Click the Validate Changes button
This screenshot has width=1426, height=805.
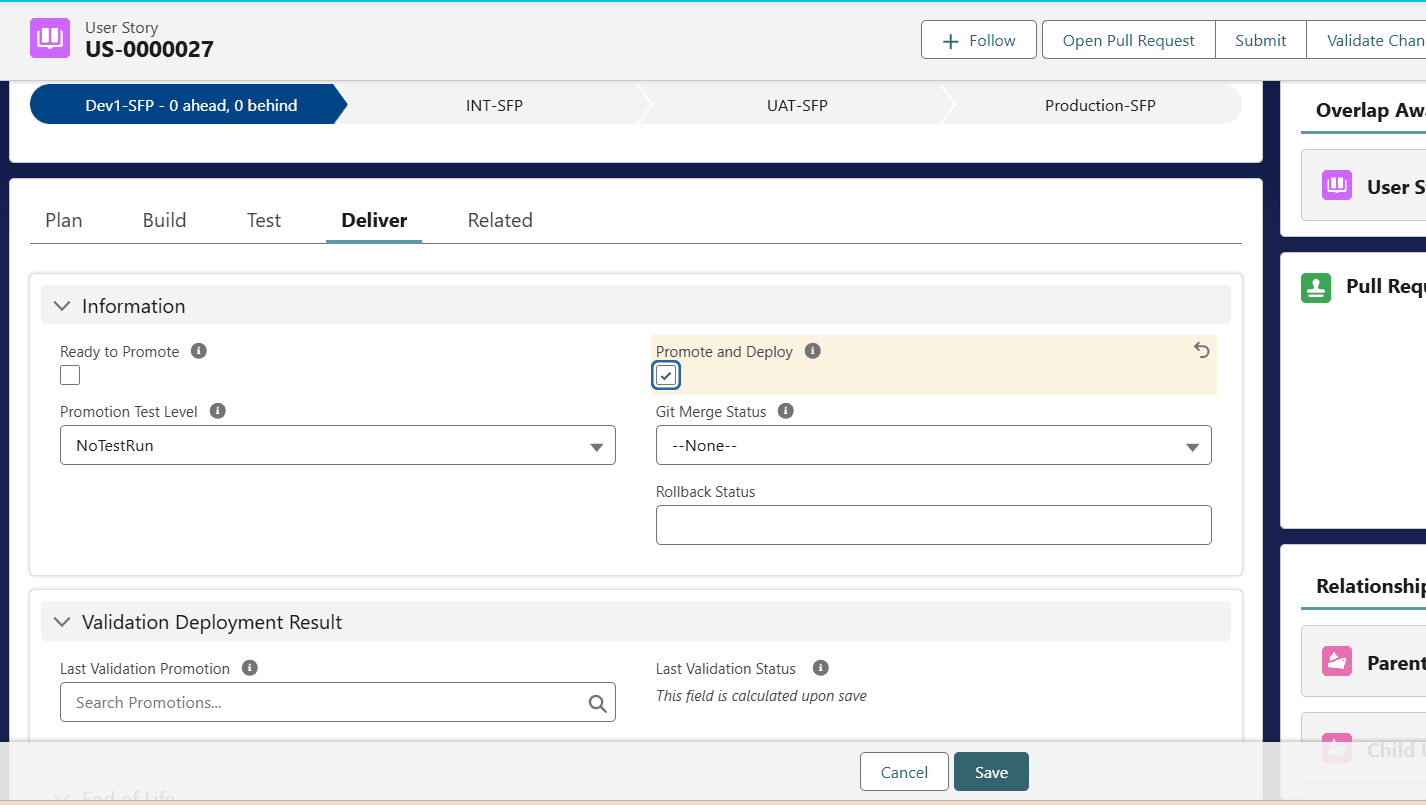pyautogui.click(x=1367, y=40)
